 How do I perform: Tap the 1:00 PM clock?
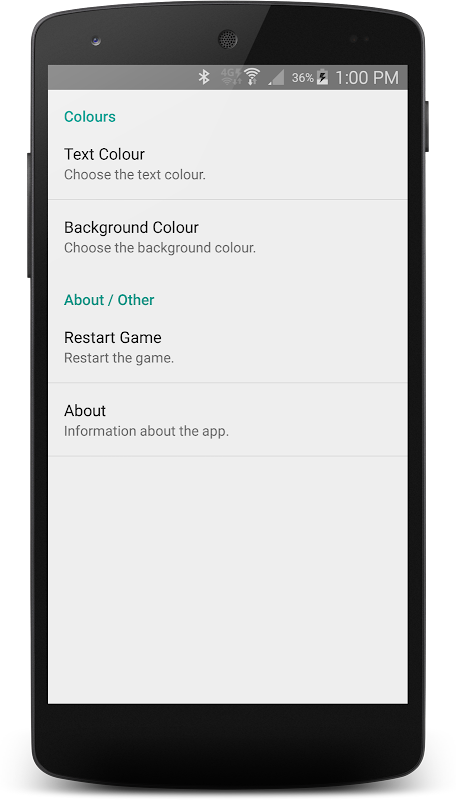pyautogui.click(x=366, y=78)
